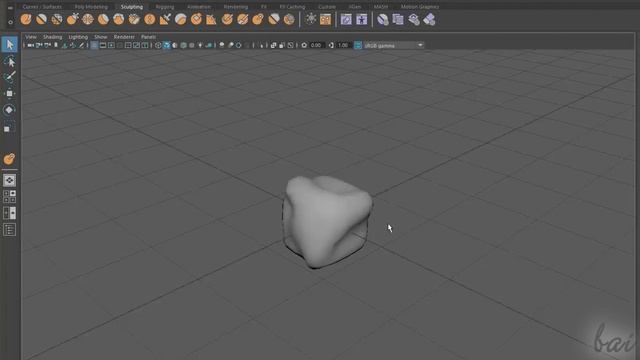Select the Fill sculpt tool icon
640x360 pixels.
(x=211, y=19)
